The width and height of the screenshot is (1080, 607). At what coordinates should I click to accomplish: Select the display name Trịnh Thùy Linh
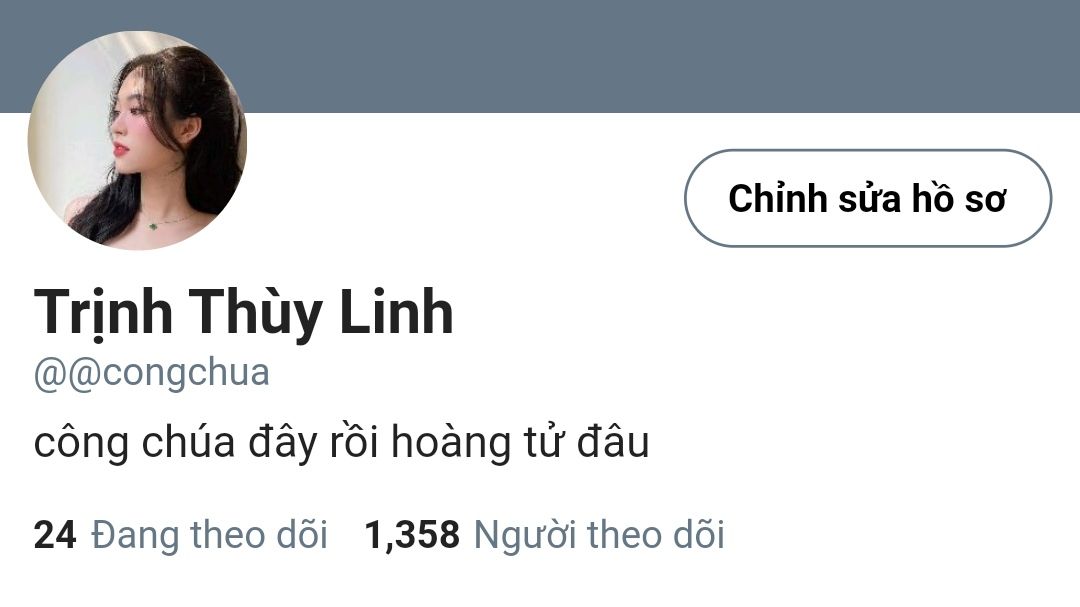pos(243,313)
